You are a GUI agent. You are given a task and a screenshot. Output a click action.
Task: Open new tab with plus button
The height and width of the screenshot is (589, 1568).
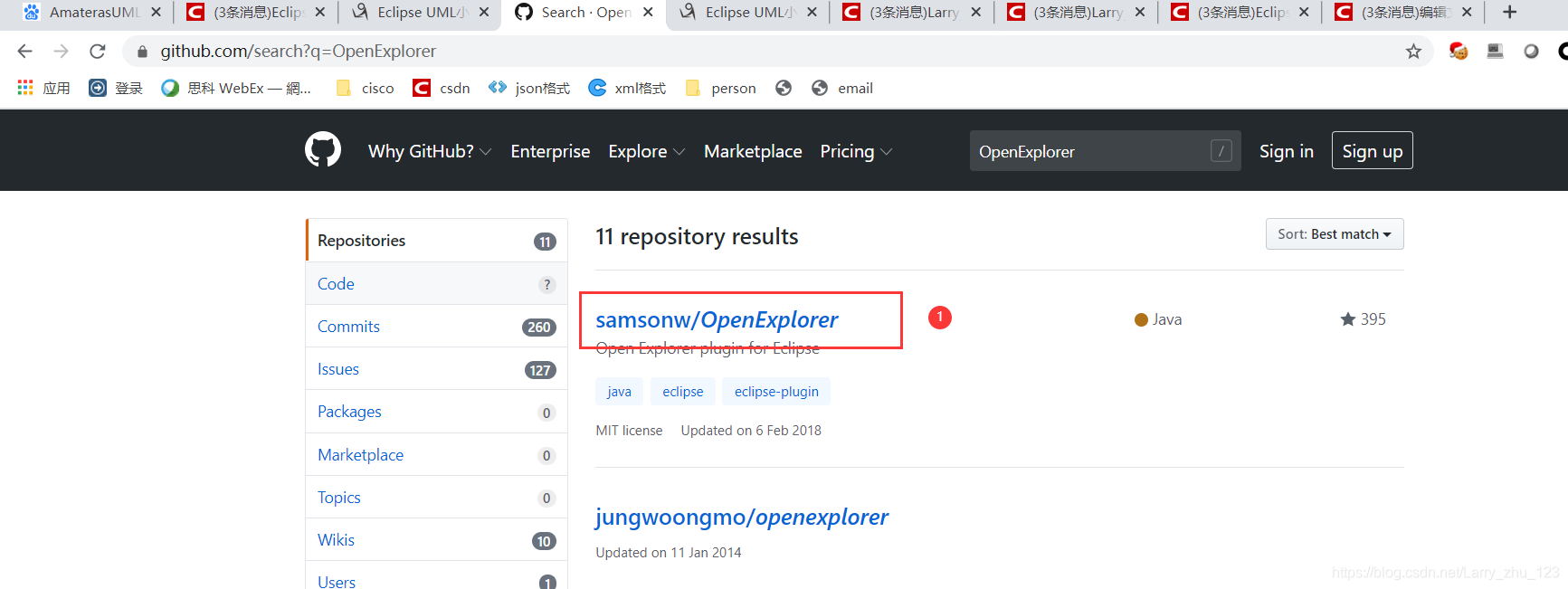click(x=1509, y=12)
